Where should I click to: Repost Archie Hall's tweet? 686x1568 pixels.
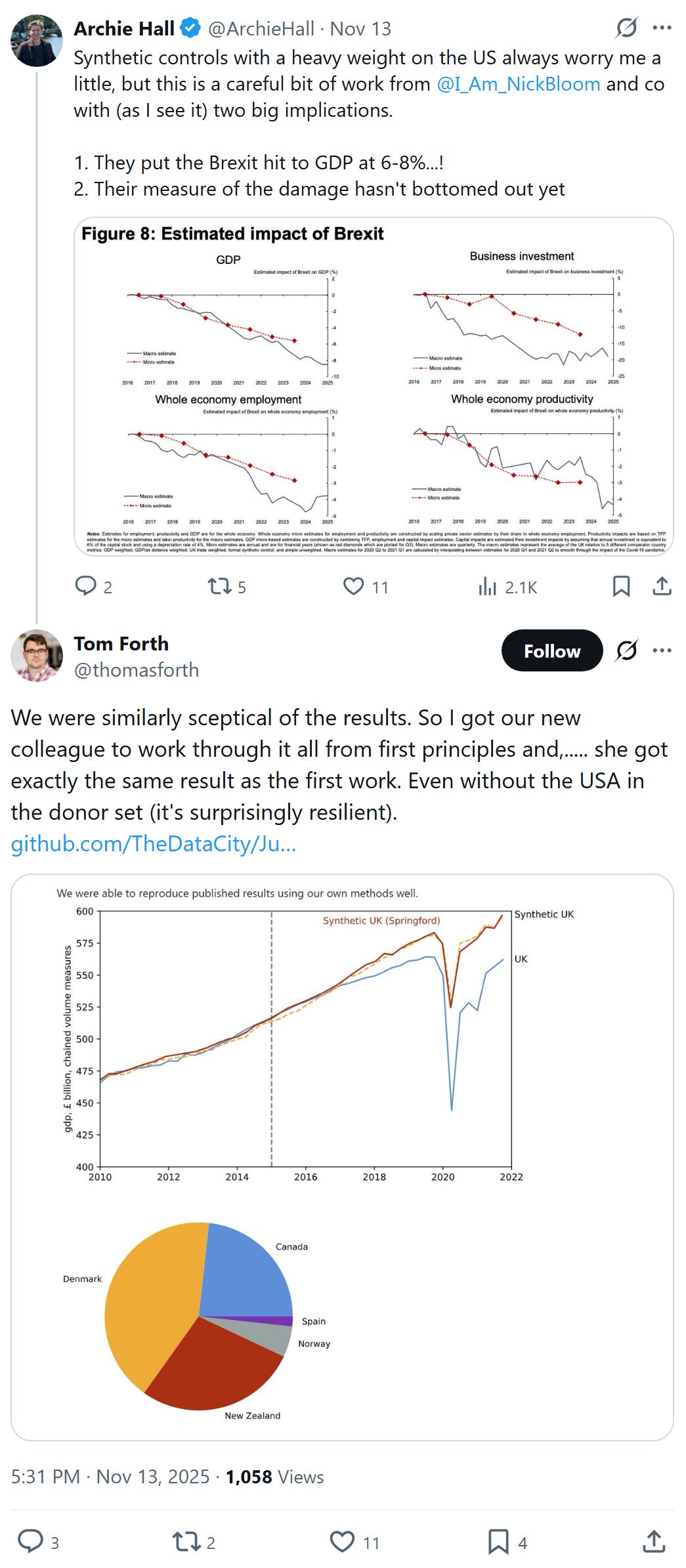point(219,586)
